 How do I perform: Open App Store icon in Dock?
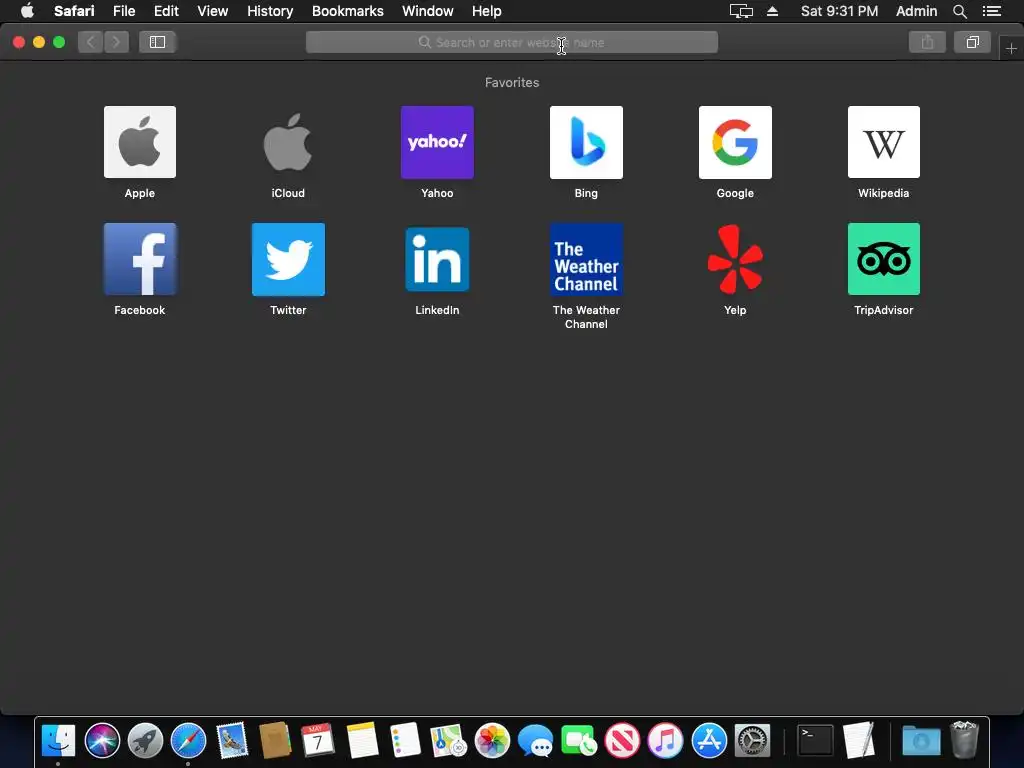coord(709,741)
